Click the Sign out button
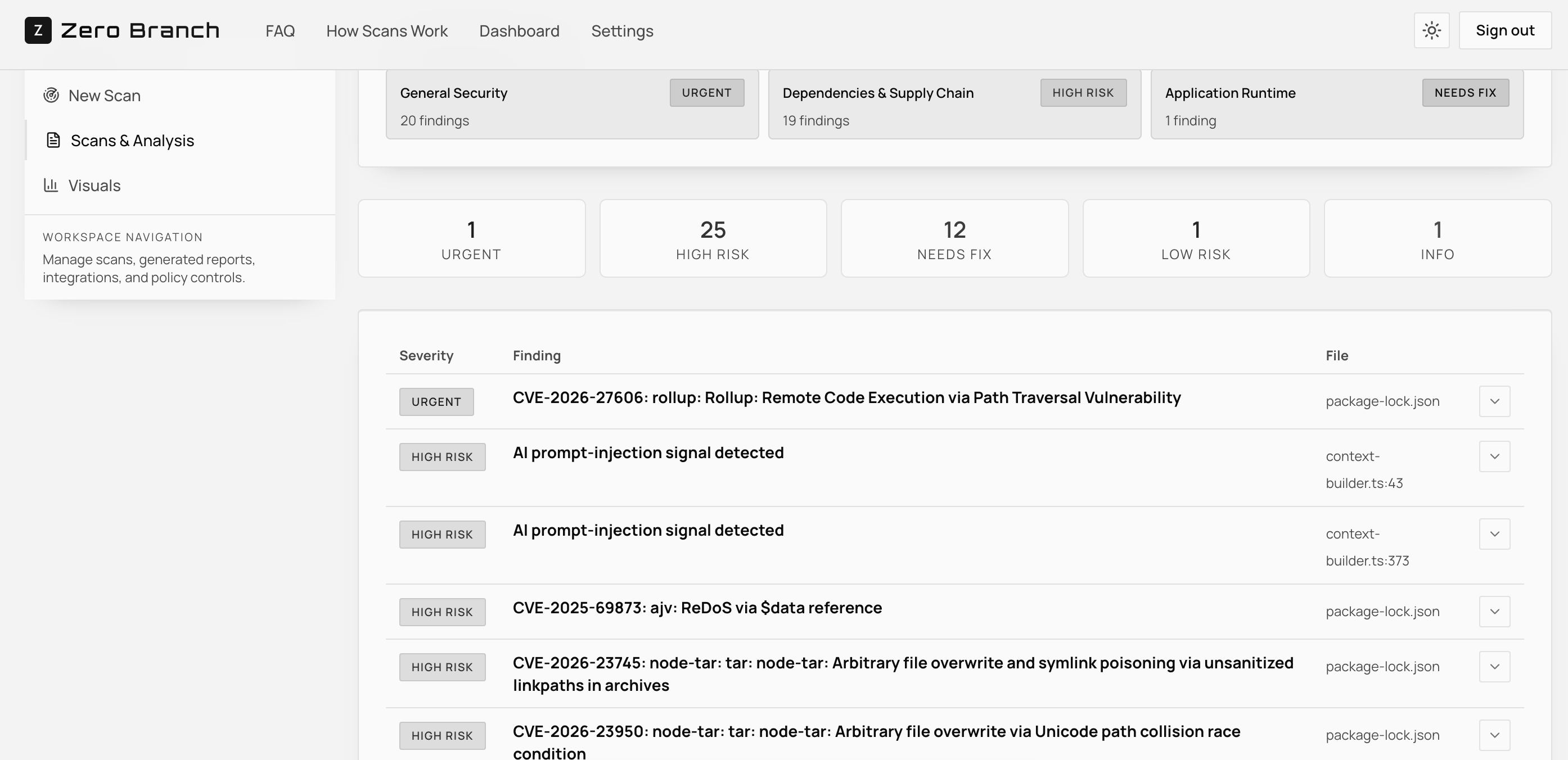Screen dimensions: 1568x760 tap(1504, 30)
